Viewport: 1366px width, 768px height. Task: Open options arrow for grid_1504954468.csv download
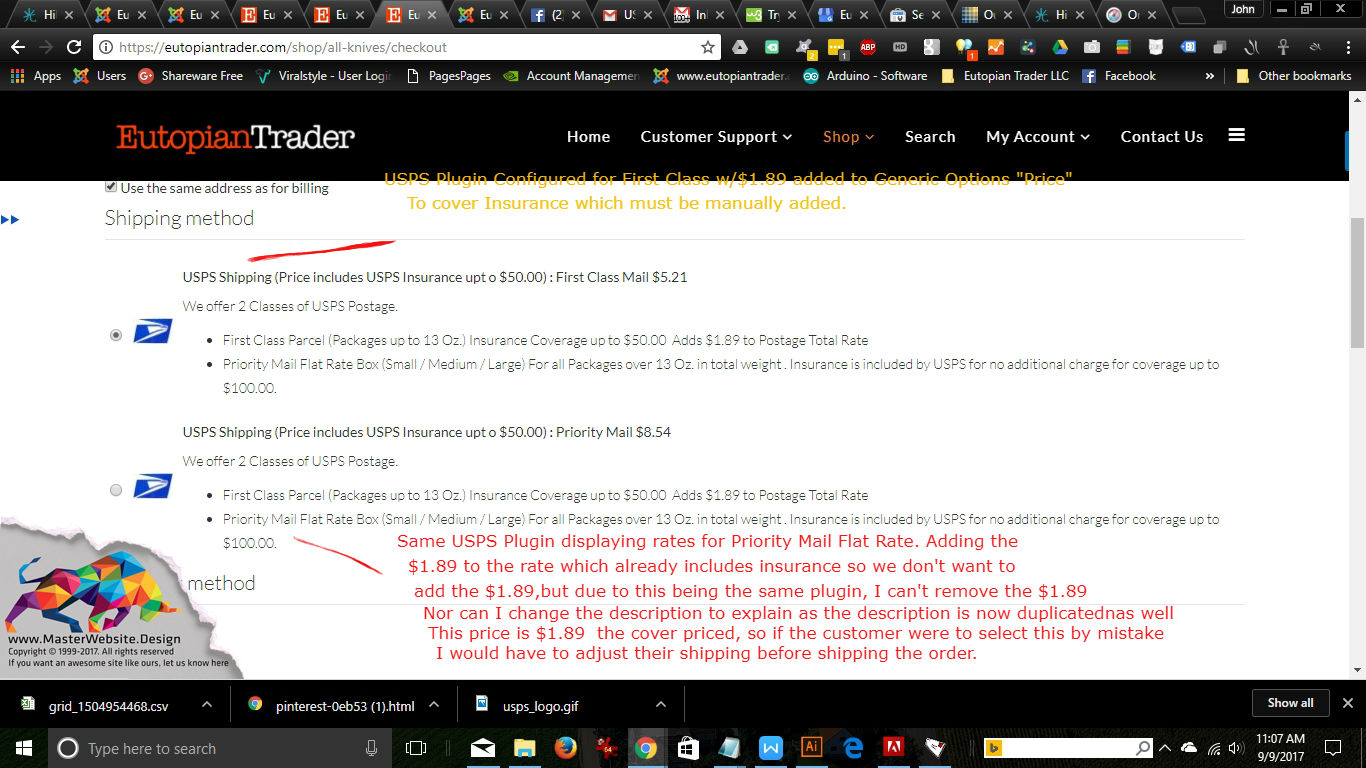point(207,704)
